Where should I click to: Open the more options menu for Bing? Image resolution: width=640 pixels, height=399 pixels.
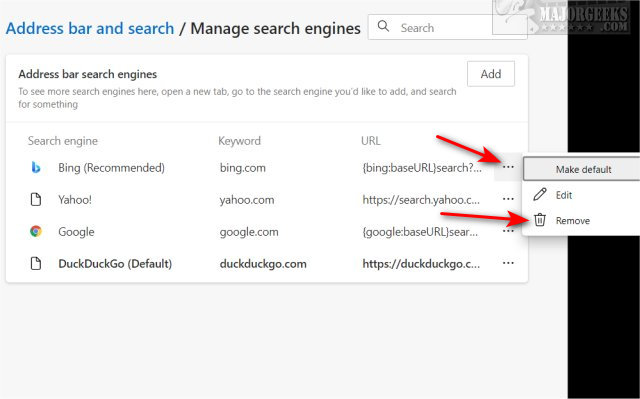(x=508, y=167)
